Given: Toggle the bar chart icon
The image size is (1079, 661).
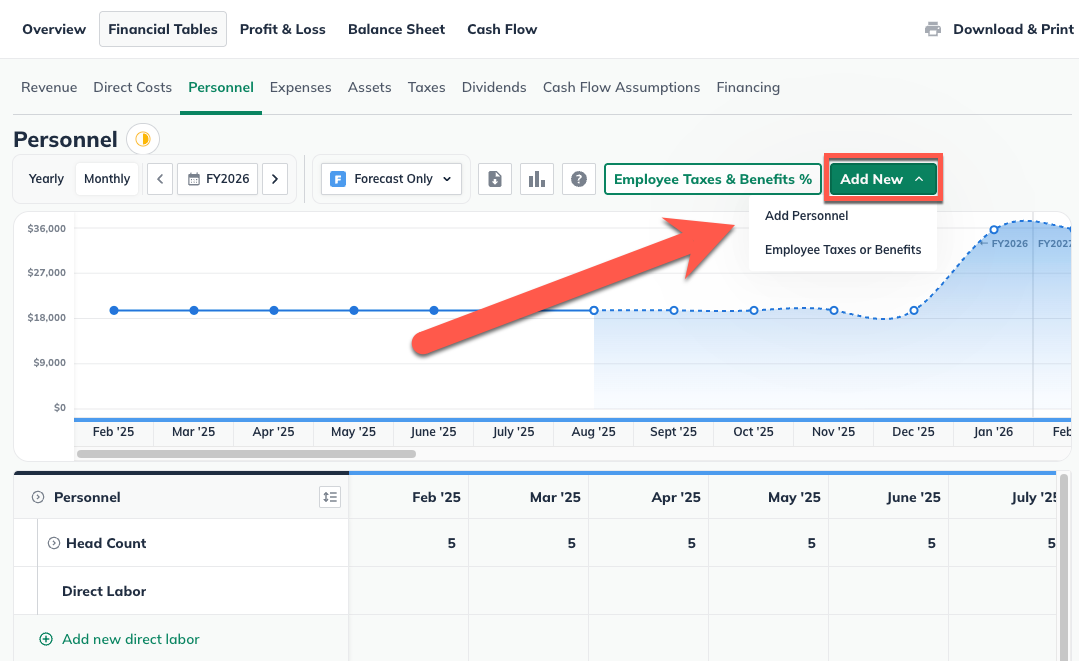Looking at the screenshot, I should click(x=537, y=179).
